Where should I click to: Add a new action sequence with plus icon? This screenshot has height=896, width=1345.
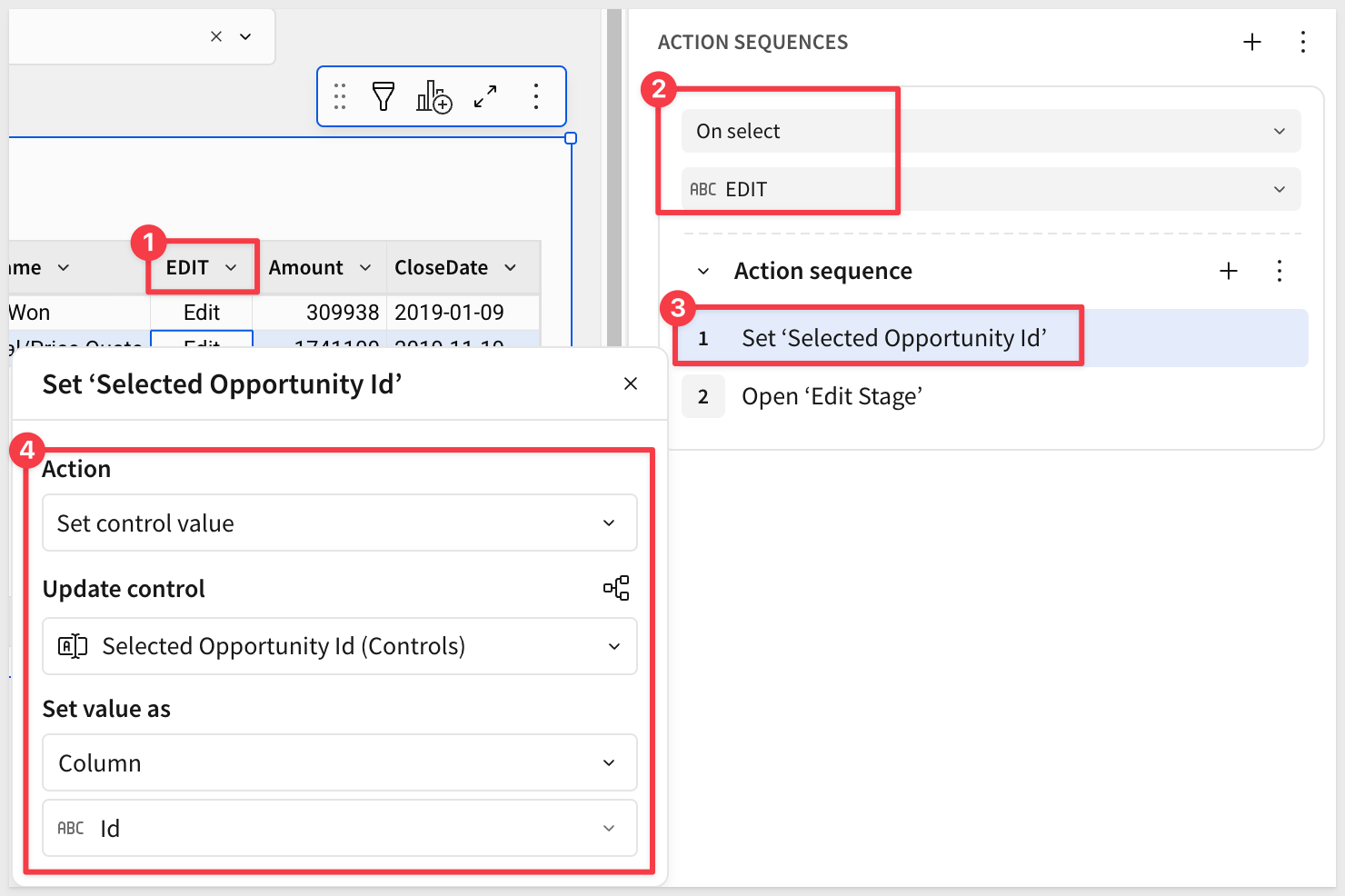[x=1252, y=42]
